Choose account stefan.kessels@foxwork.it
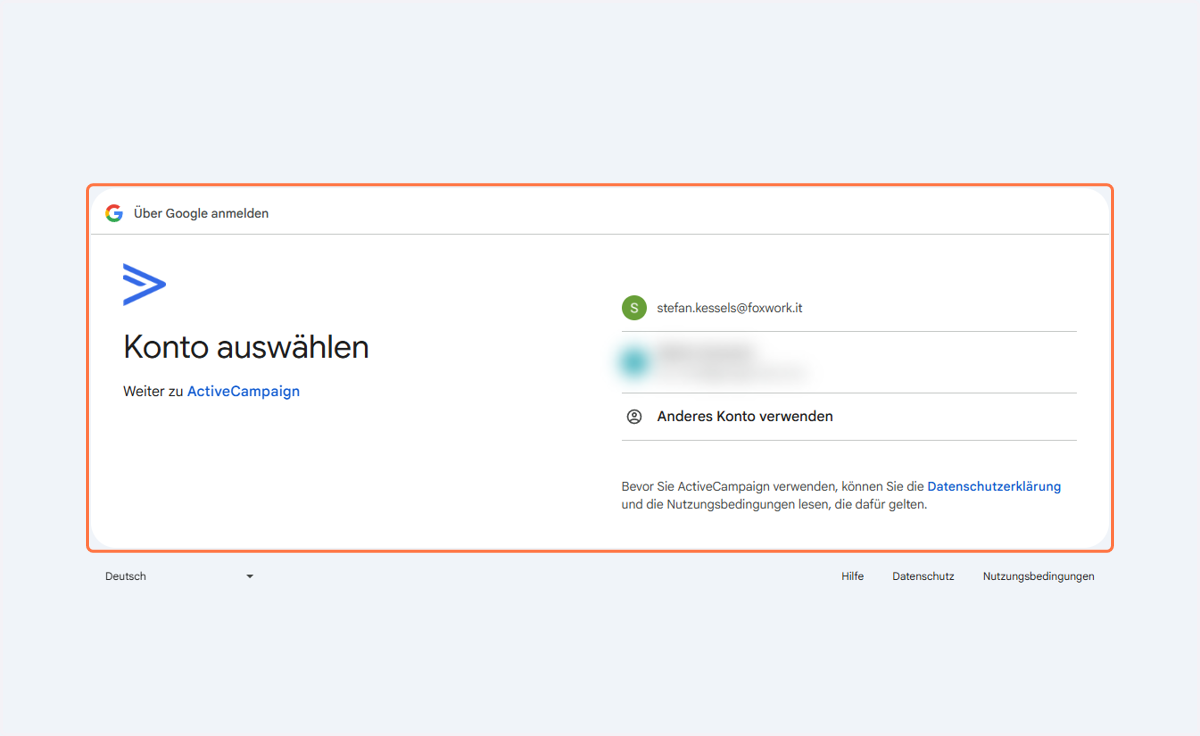 click(x=849, y=308)
